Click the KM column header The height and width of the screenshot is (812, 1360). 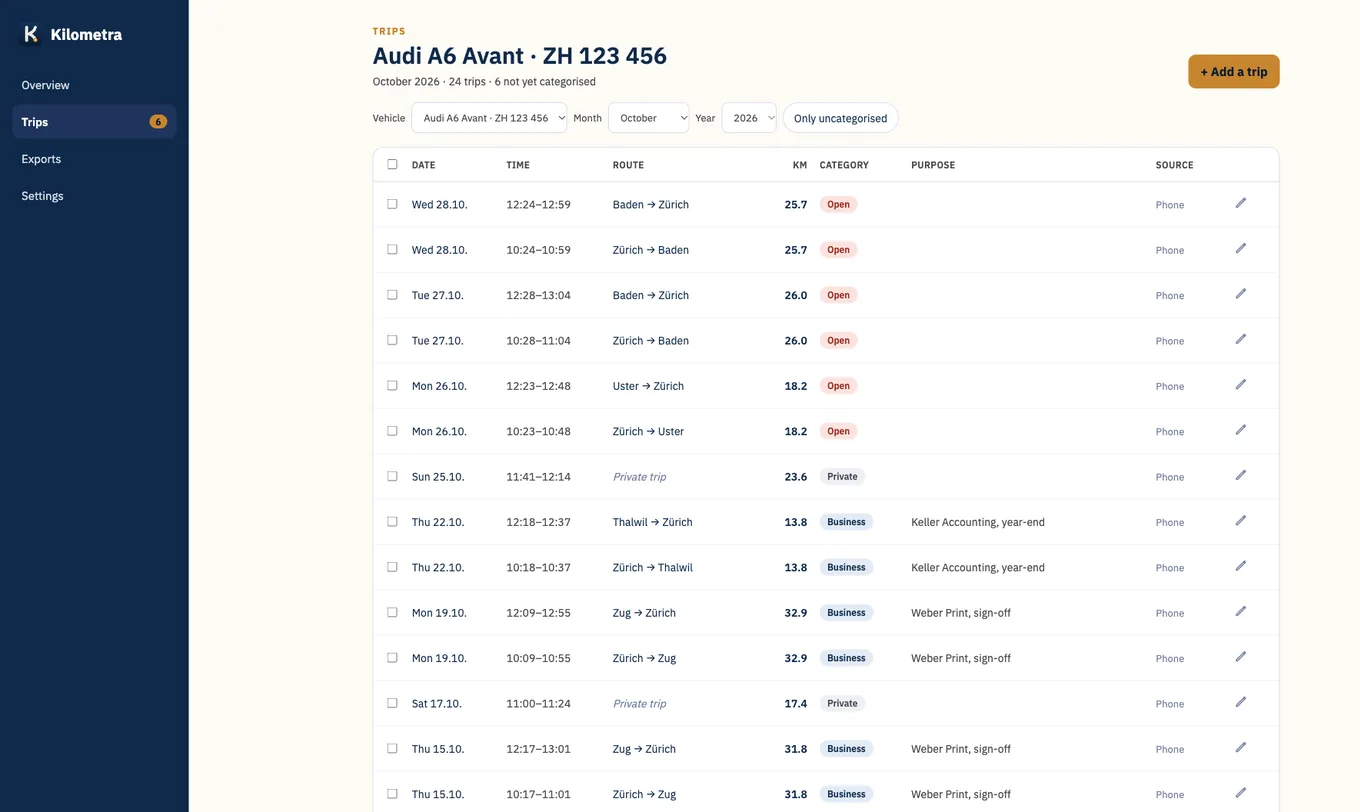[799, 165]
